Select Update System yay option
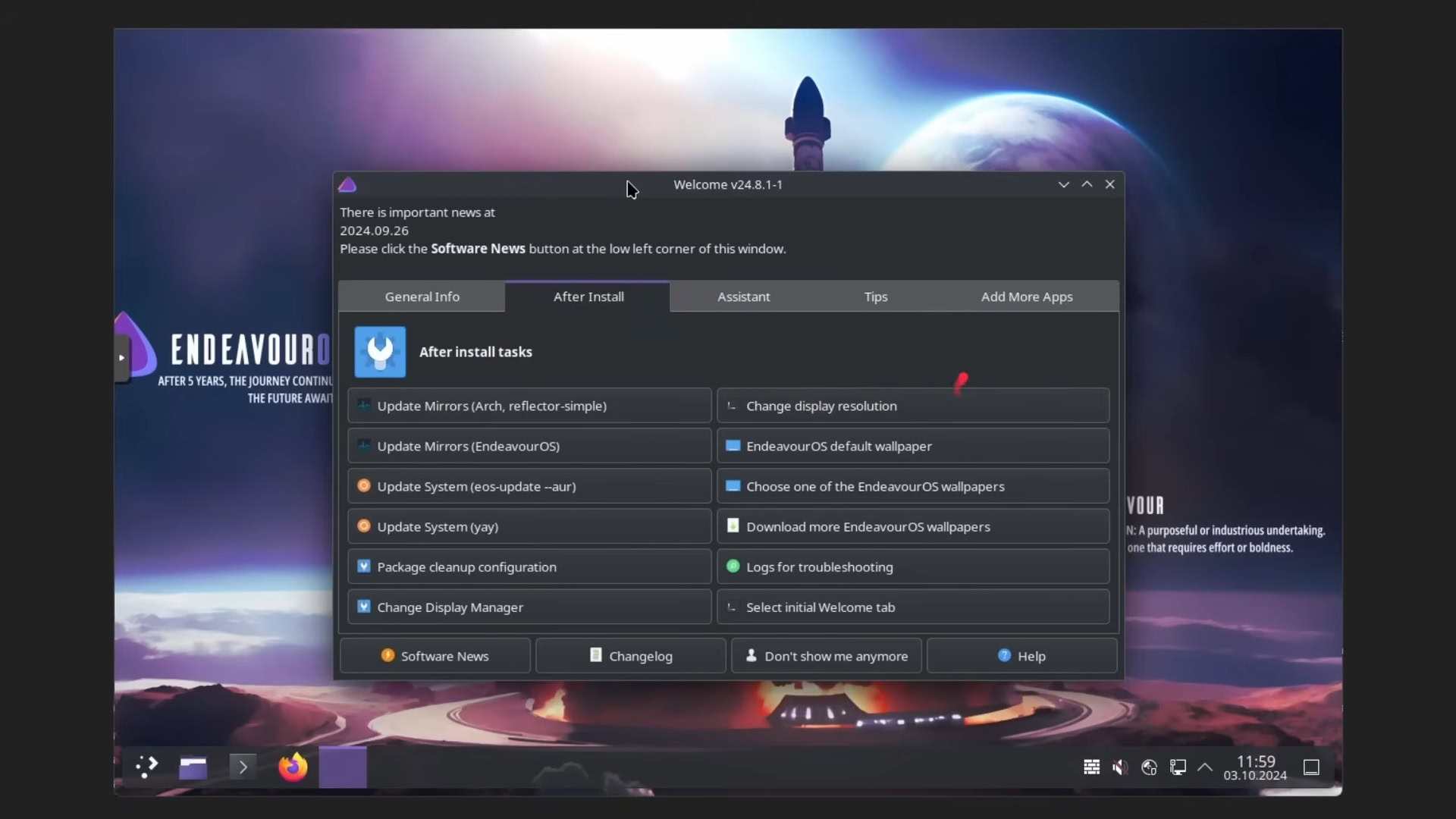This screenshot has width=1456, height=819. tap(530, 525)
